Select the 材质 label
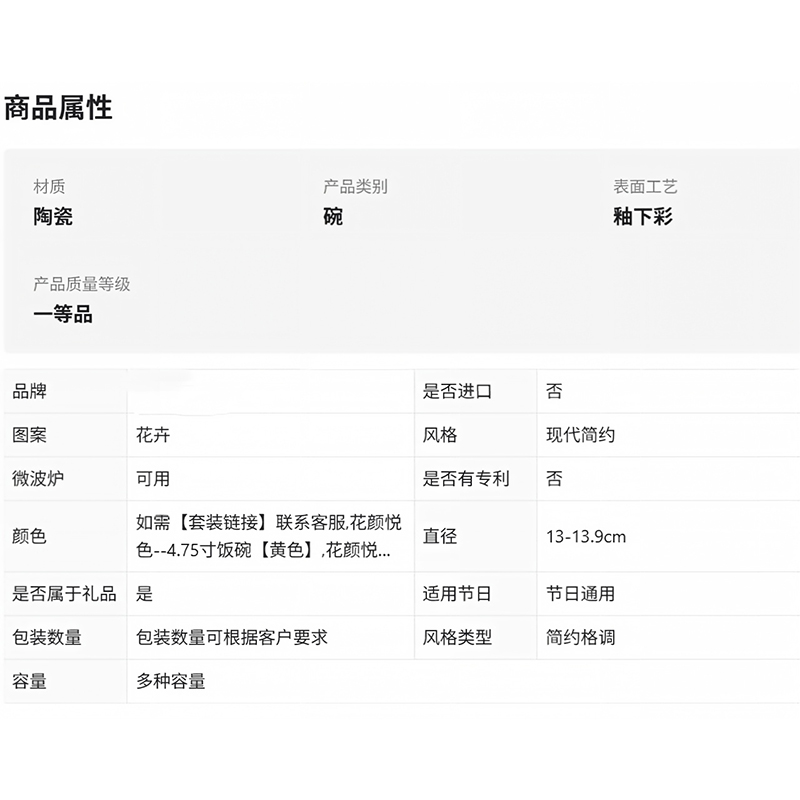This screenshot has height=800, width=800. (x=49, y=187)
